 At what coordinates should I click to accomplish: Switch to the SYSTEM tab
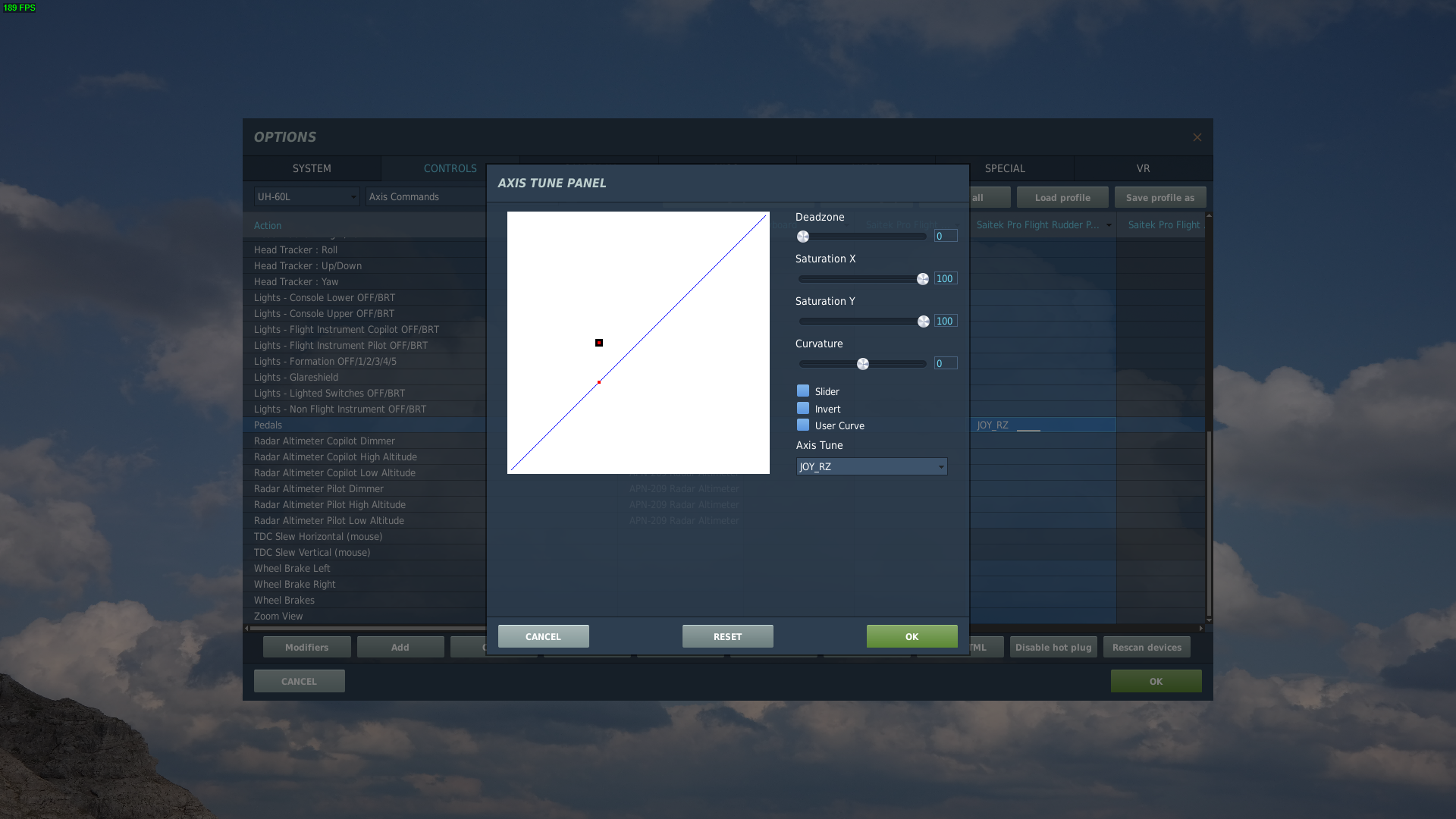click(312, 168)
